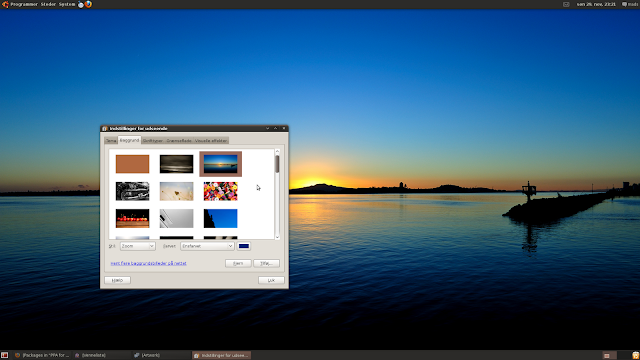Open the dark blue color picker swatch
Screen dimensions: 640x360
pyautogui.click(x=244, y=246)
